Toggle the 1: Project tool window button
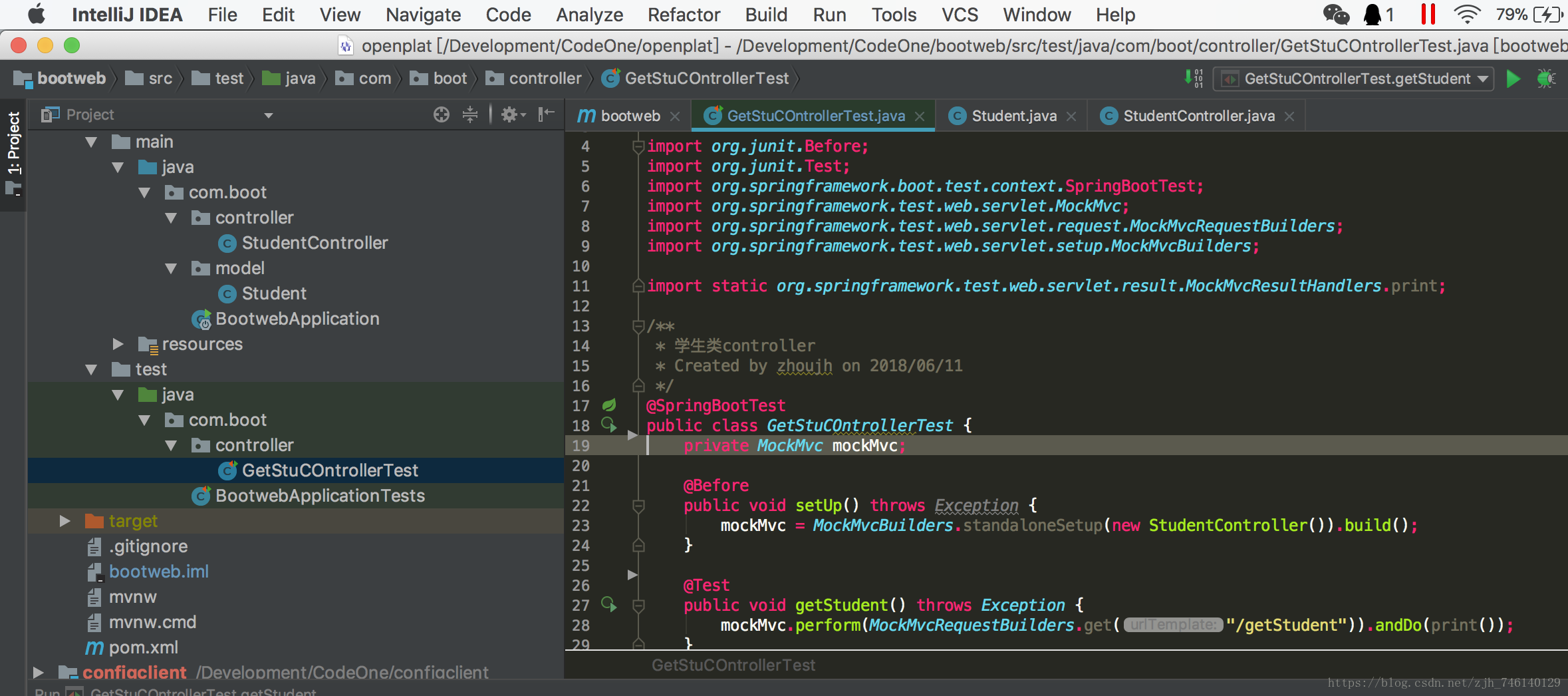The width and height of the screenshot is (1568, 696). click(13, 154)
